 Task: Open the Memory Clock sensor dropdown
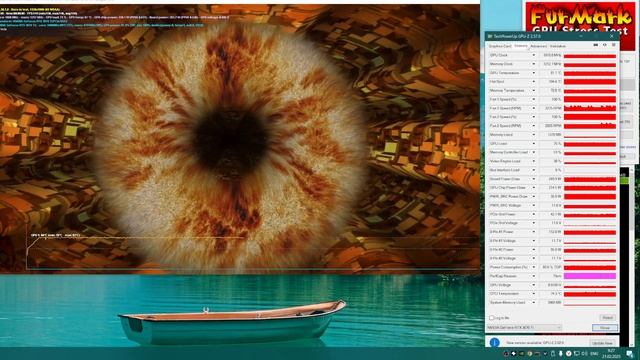click(533, 64)
